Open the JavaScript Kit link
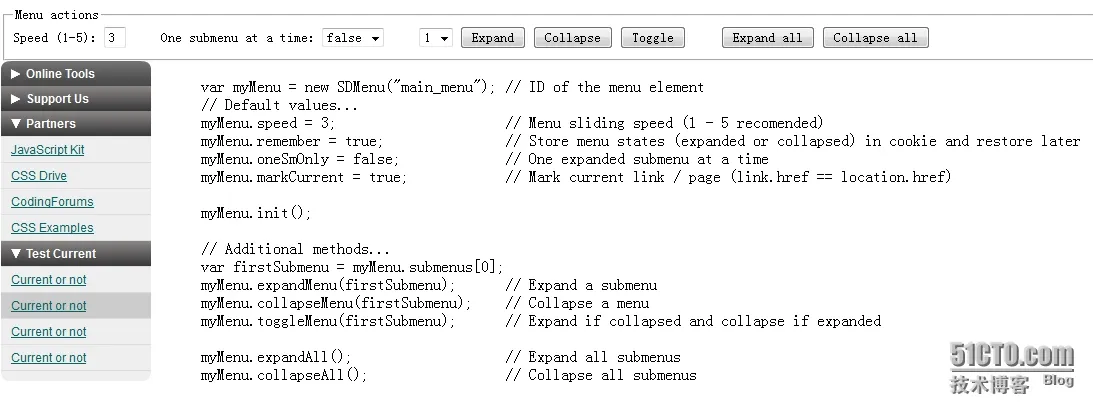The image size is (1093, 413). 47,149
